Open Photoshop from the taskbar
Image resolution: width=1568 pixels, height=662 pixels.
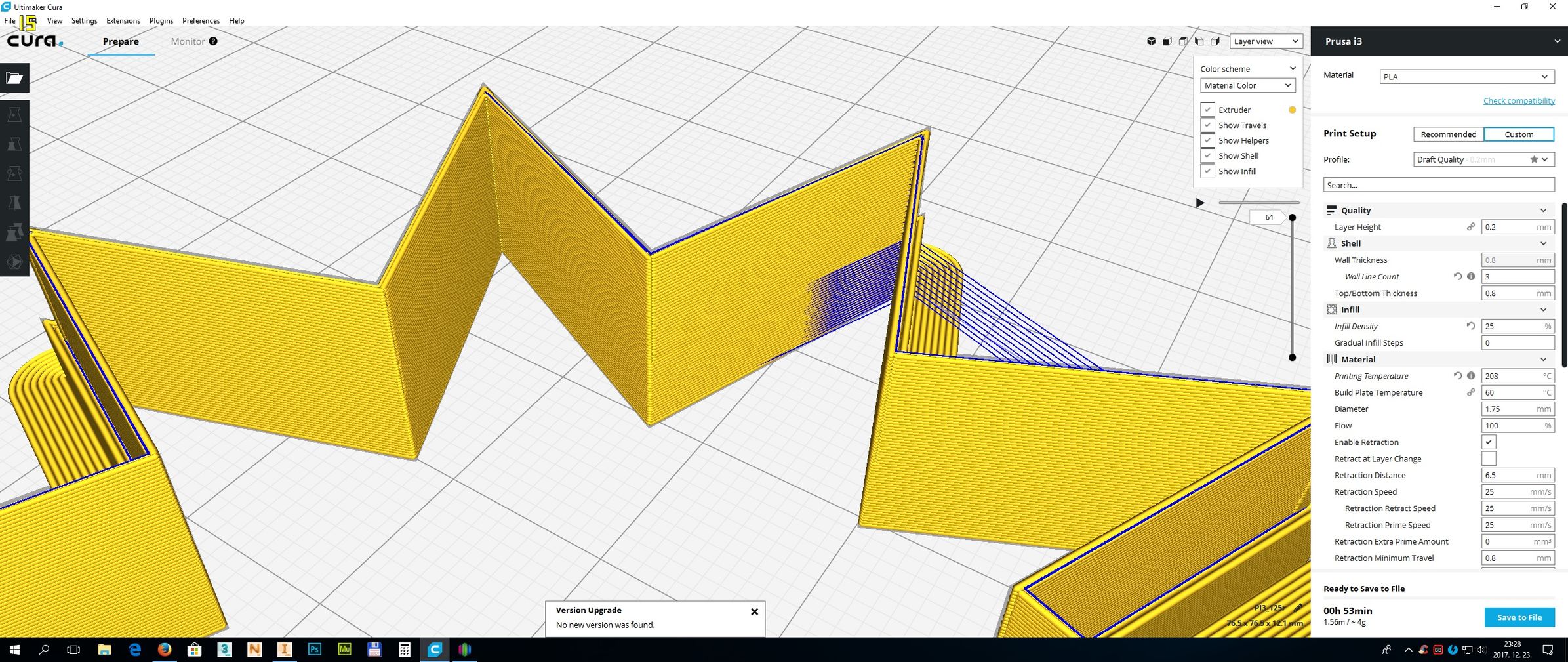314,650
